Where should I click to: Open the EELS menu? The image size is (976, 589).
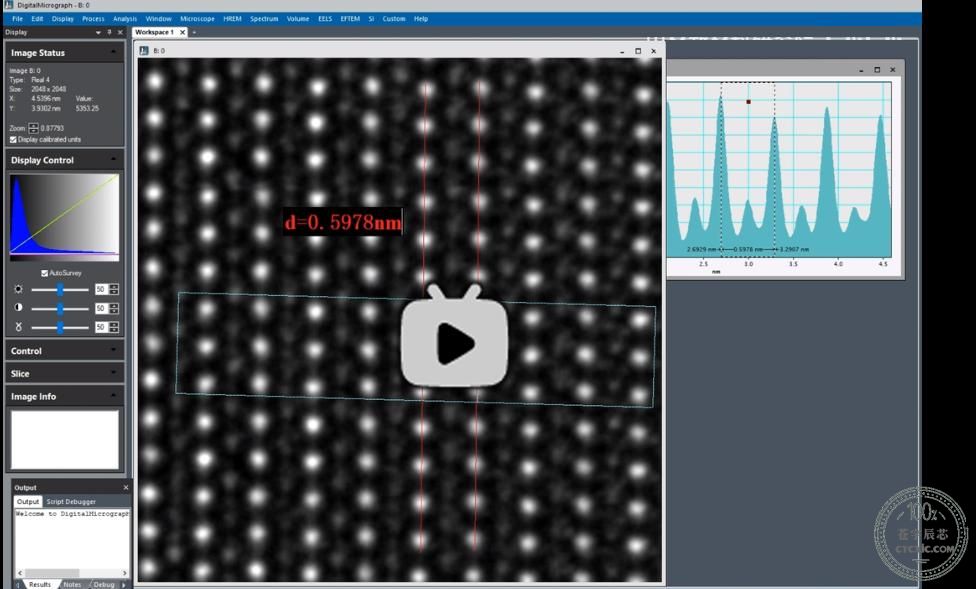[x=325, y=19]
